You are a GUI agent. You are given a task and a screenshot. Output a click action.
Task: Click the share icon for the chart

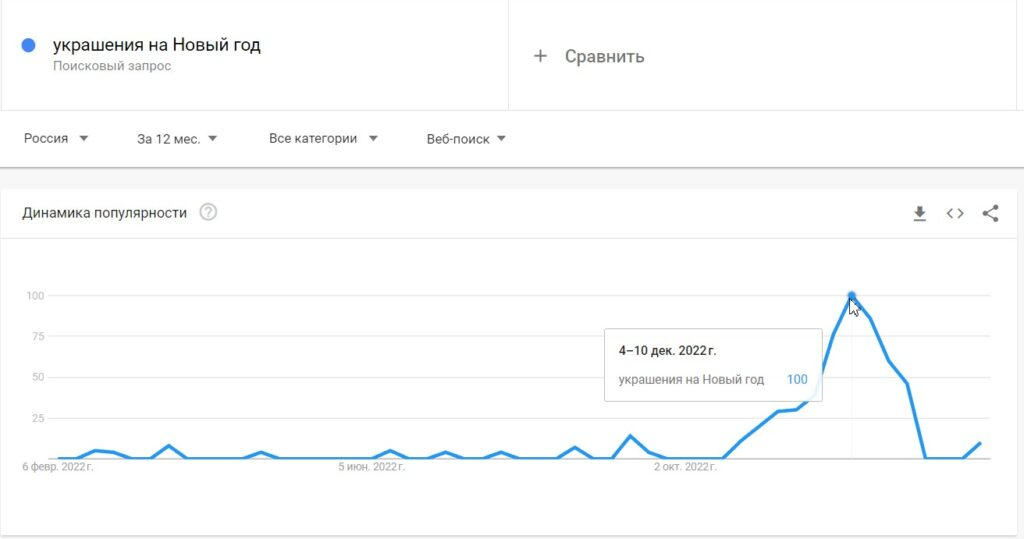coord(990,213)
